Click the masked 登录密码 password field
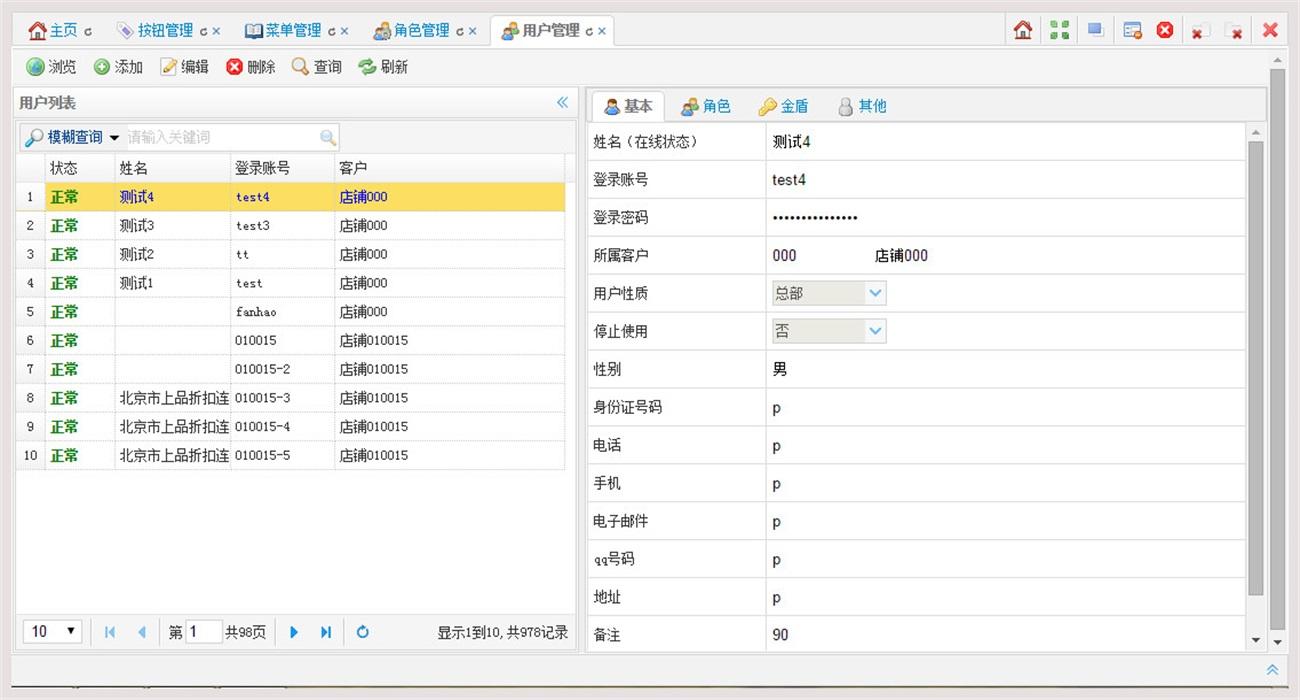The width and height of the screenshot is (1300, 700). (x=815, y=218)
